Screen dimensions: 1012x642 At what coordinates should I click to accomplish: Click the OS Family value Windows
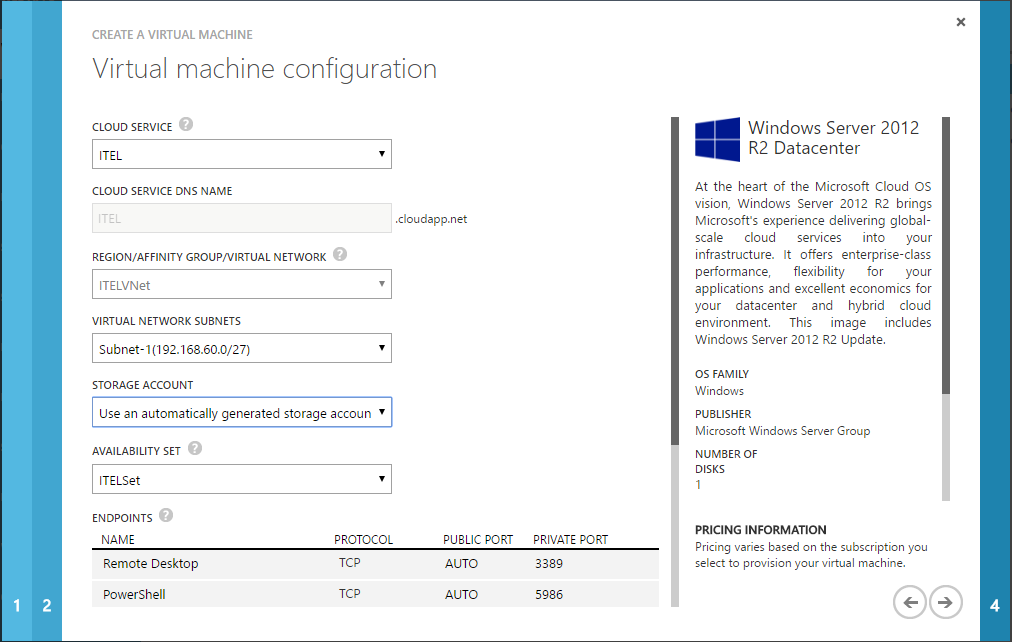point(719,390)
